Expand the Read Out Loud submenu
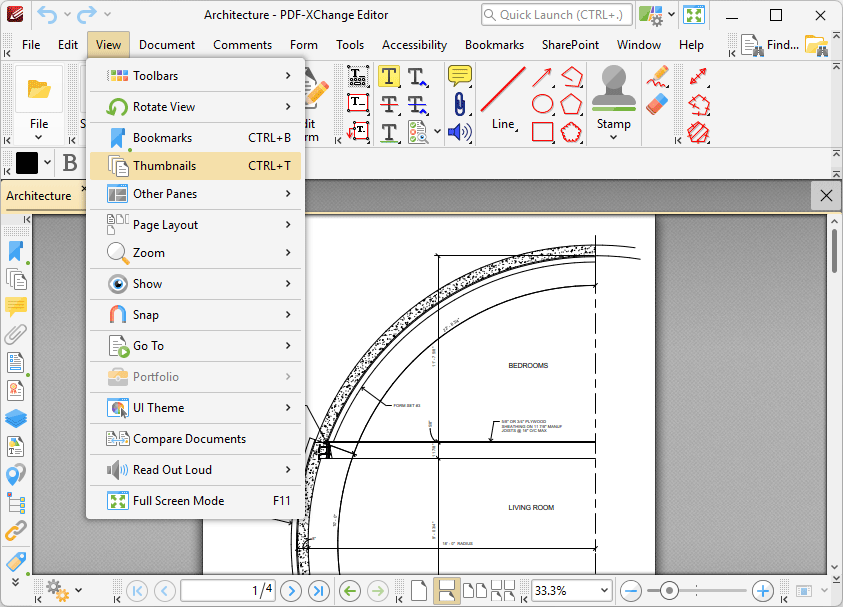This screenshot has height=607, width=843. coord(195,469)
